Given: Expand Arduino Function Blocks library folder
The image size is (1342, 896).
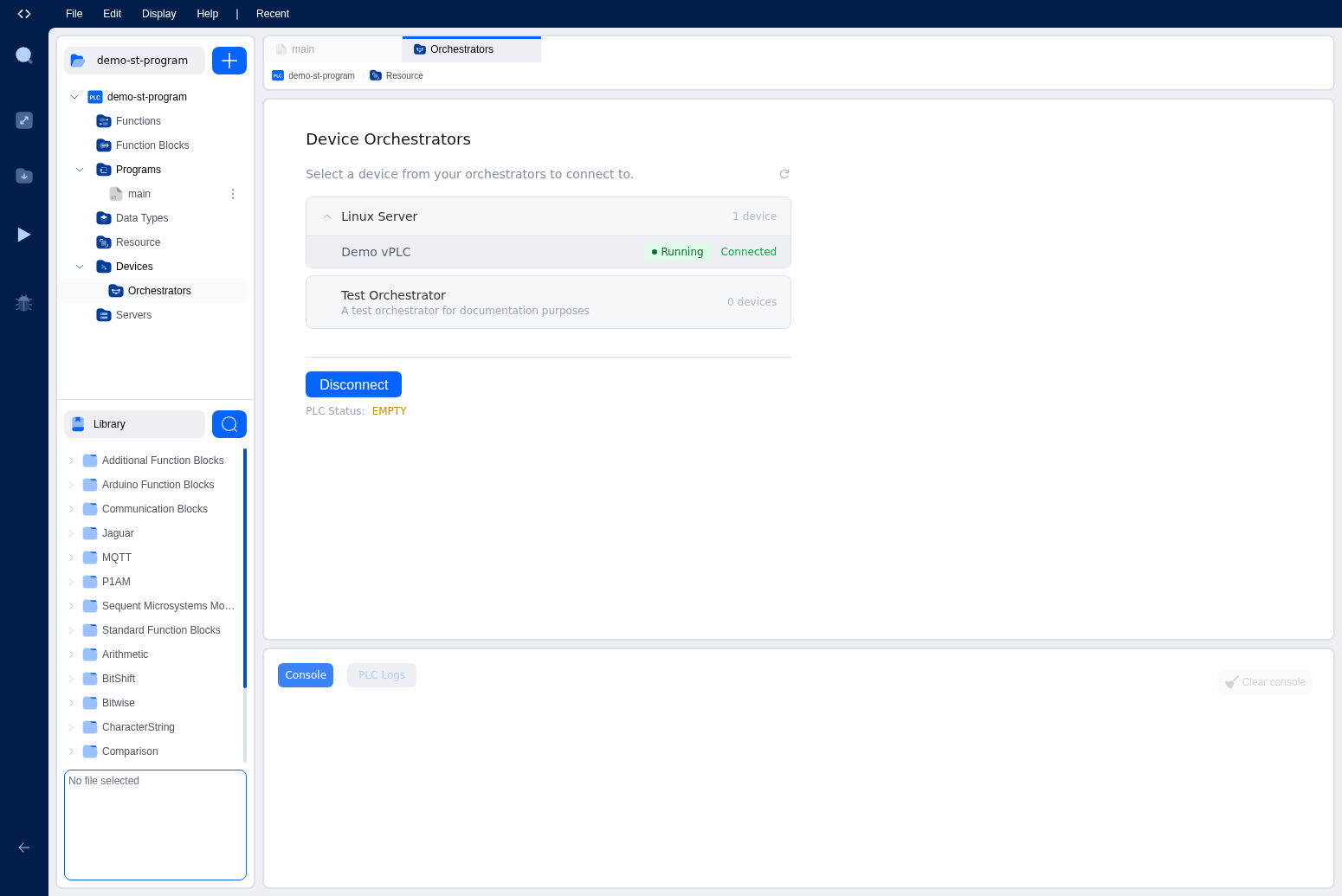Looking at the screenshot, I should pos(71,485).
